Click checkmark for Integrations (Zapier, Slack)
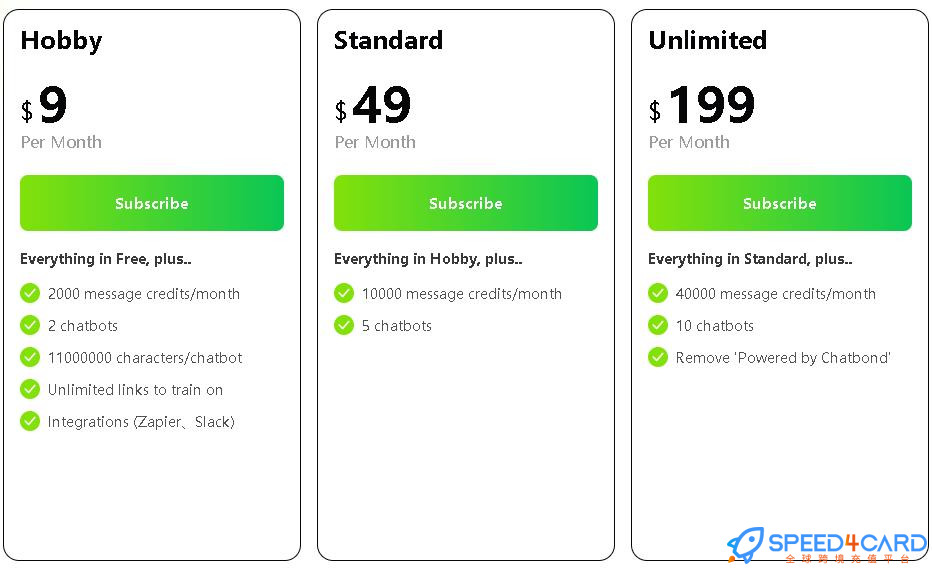932x569 pixels. [30, 422]
